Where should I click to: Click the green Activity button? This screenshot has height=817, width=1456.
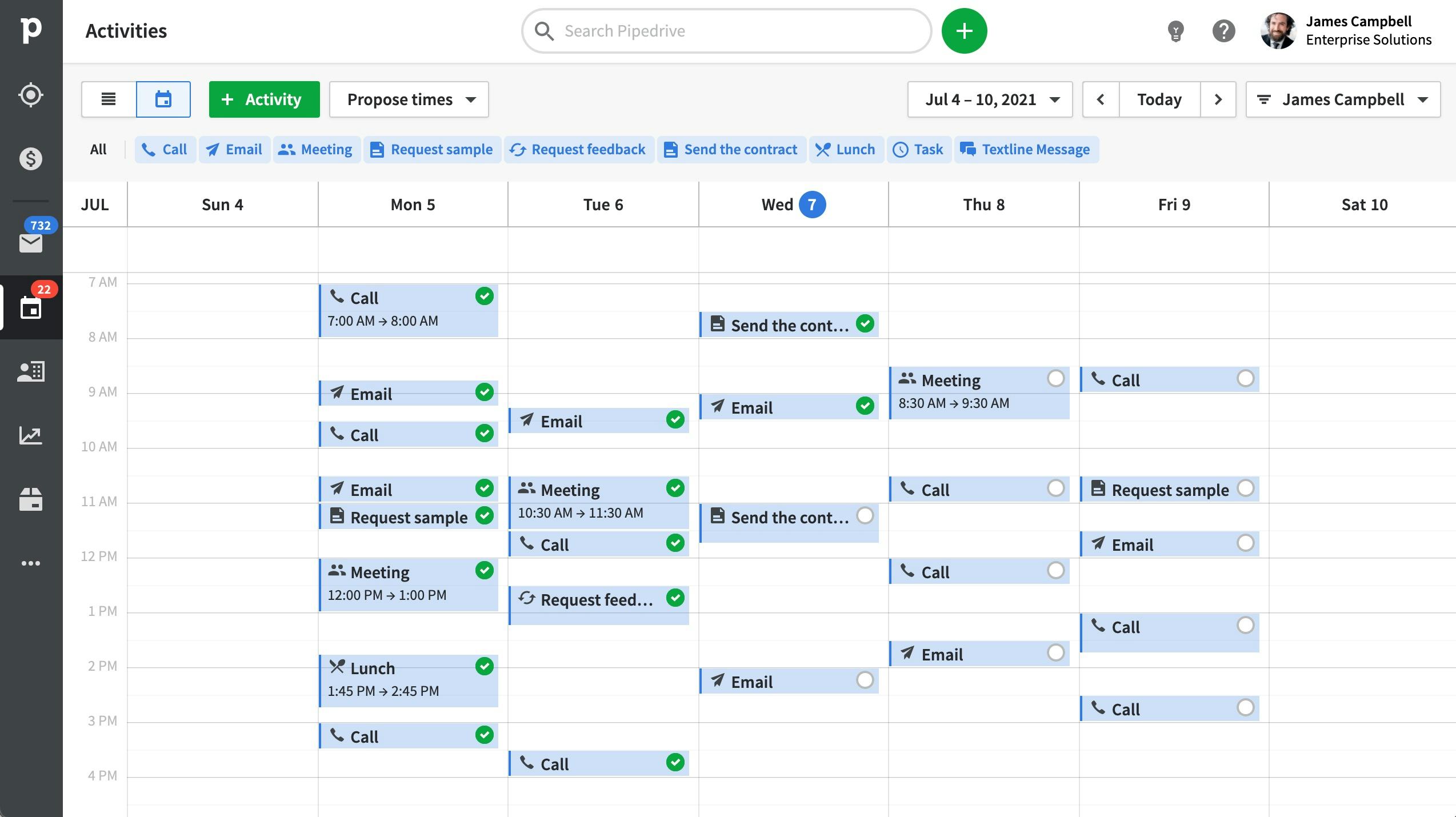(x=264, y=99)
